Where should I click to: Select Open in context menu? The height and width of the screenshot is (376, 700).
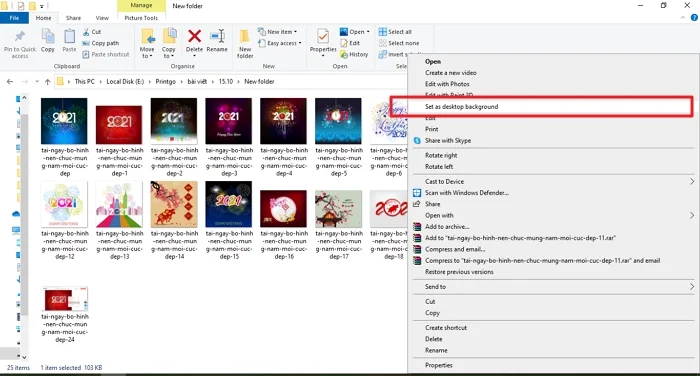433,62
